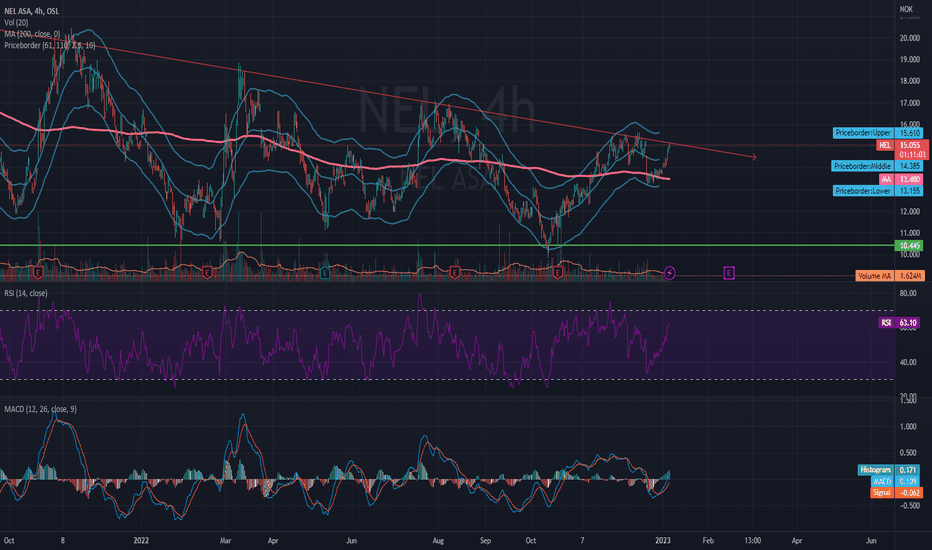Click the 20.000 price axis label

(x=909, y=38)
